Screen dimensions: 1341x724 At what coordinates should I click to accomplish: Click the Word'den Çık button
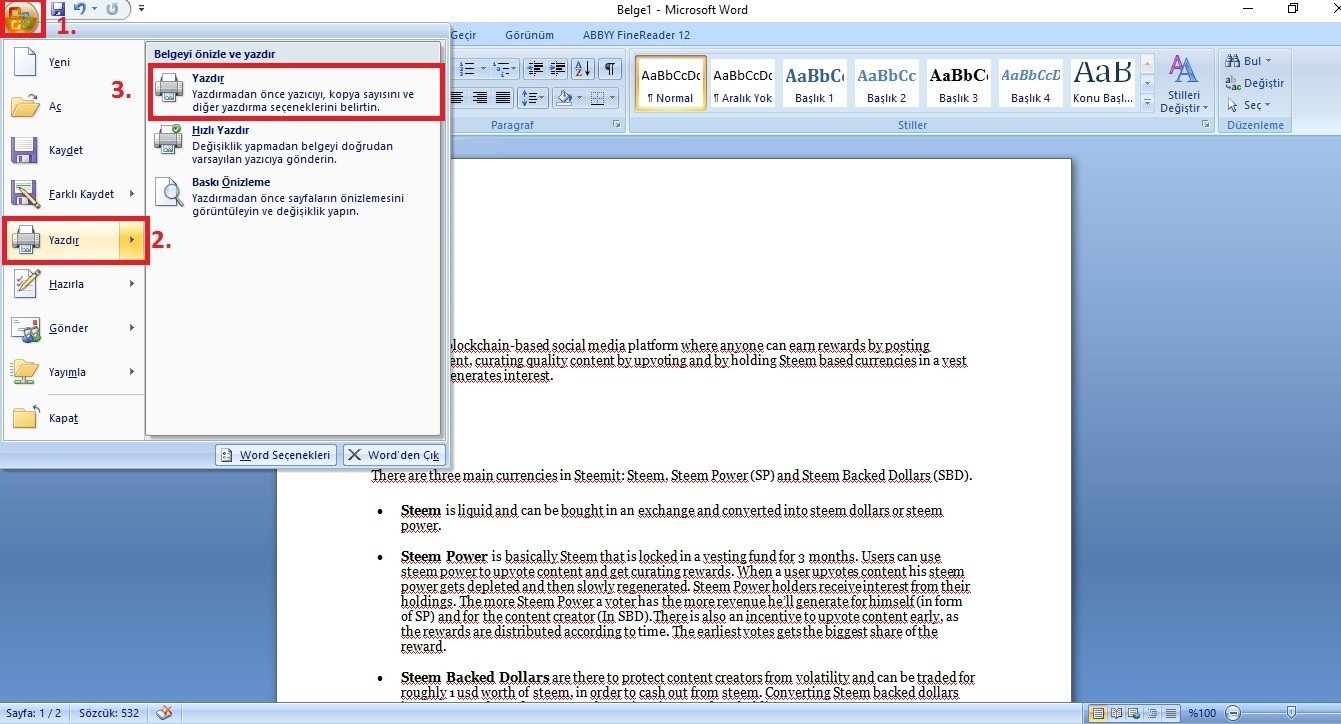pos(395,455)
